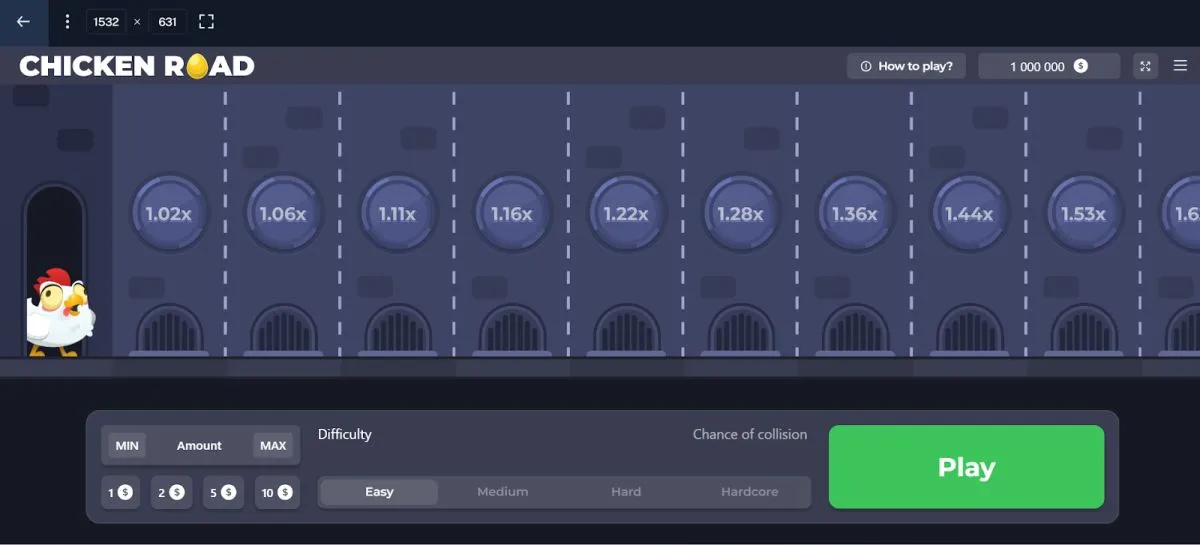Click the viewport width field 1532

[x=106, y=21]
